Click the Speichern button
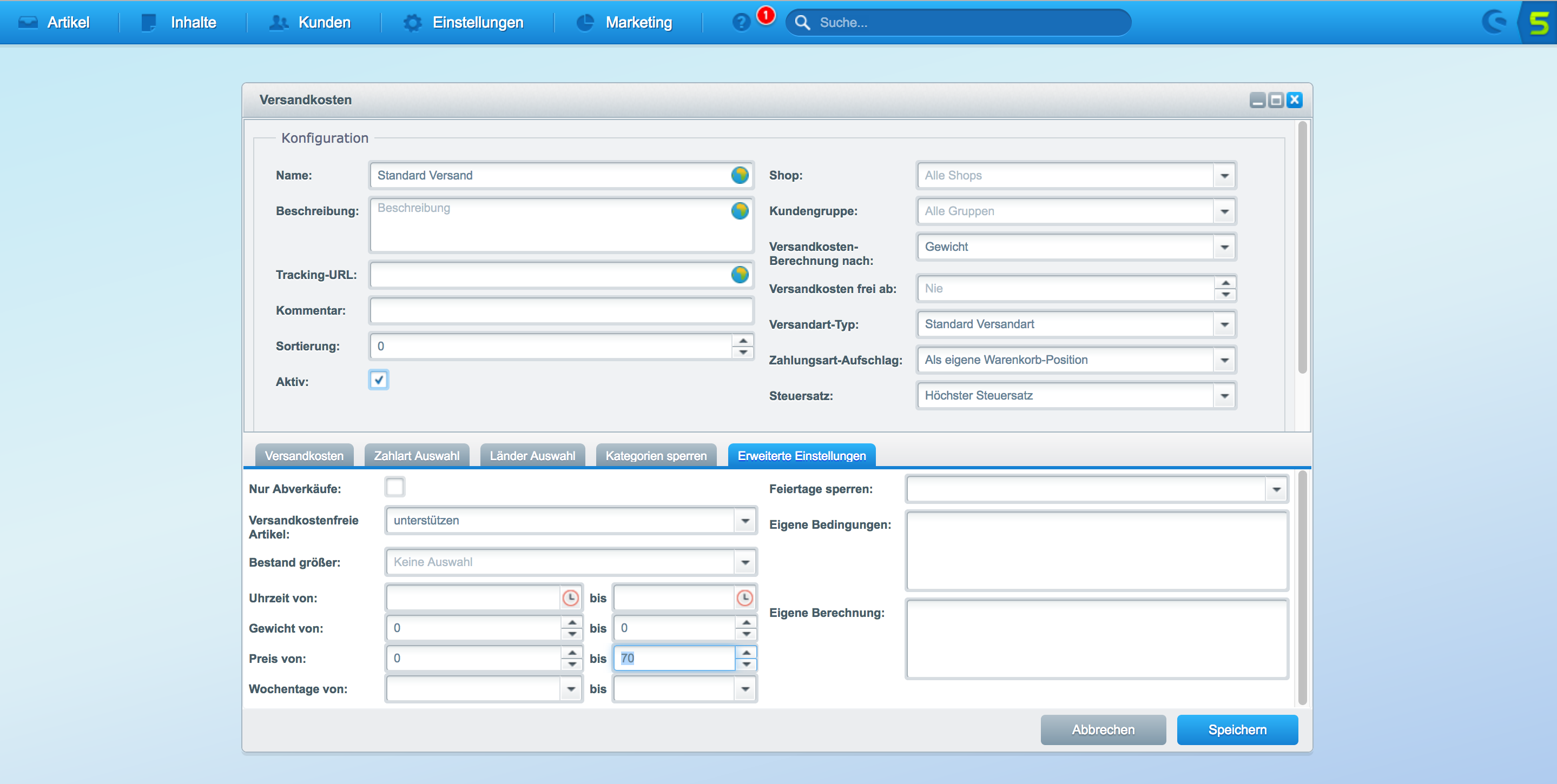 (1237, 729)
